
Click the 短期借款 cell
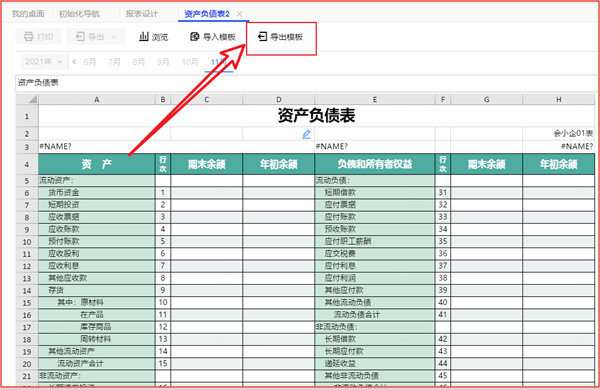(375, 192)
